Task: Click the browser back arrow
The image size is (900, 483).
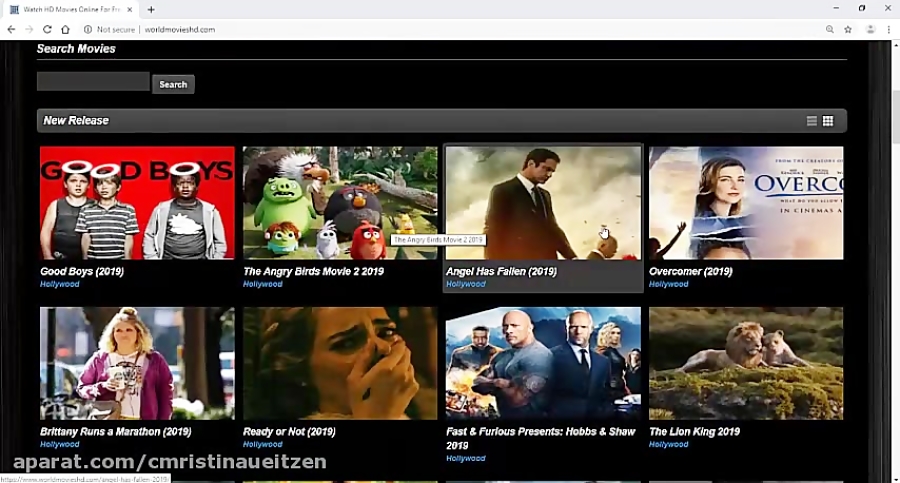Action: [x=11, y=30]
